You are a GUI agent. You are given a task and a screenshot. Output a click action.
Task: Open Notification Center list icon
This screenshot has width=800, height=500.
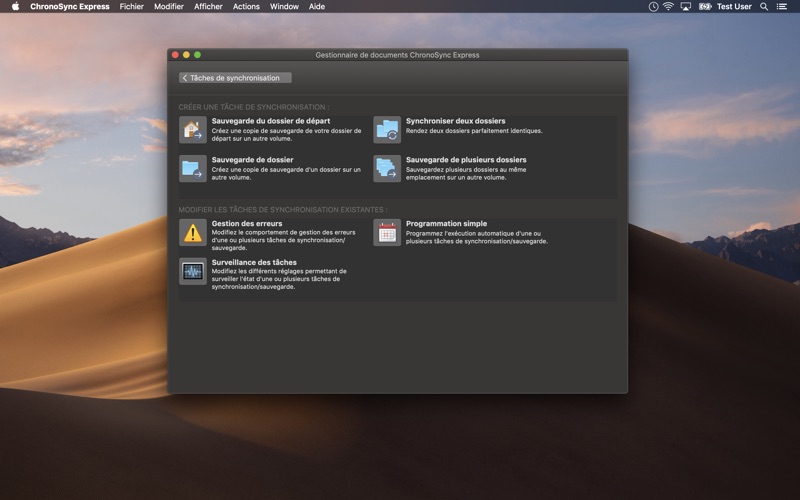[x=782, y=7]
